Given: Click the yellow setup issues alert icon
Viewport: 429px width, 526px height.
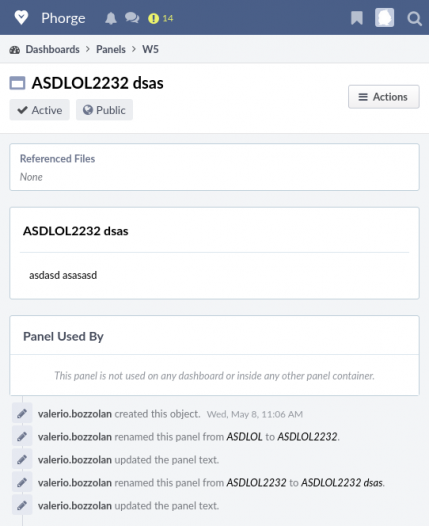Looking at the screenshot, I should 153,18.
